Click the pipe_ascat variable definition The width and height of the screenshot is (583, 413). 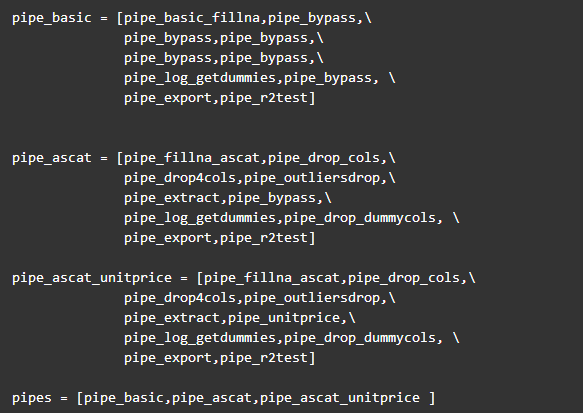[x=52, y=158]
